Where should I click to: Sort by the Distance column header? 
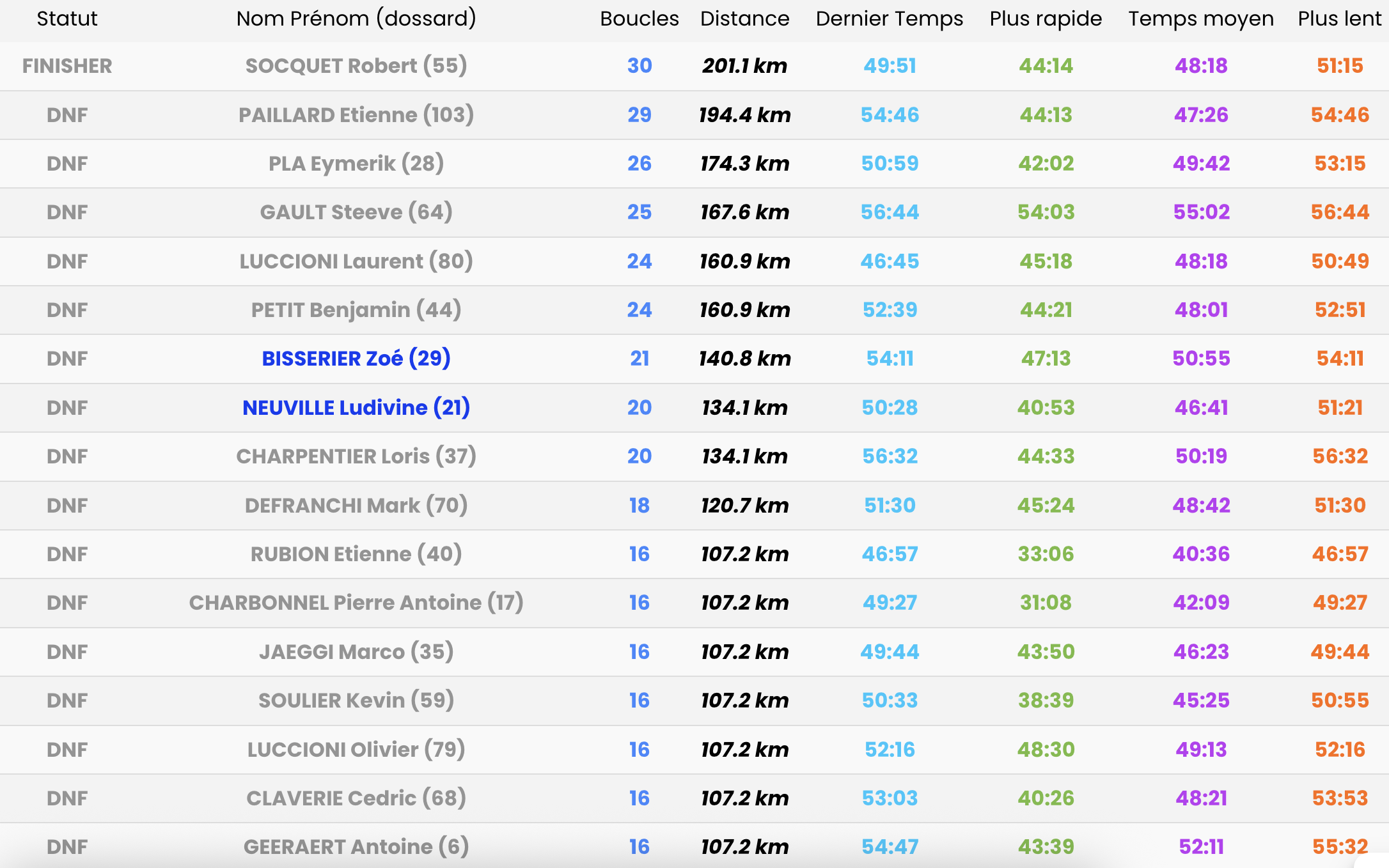[744, 19]
